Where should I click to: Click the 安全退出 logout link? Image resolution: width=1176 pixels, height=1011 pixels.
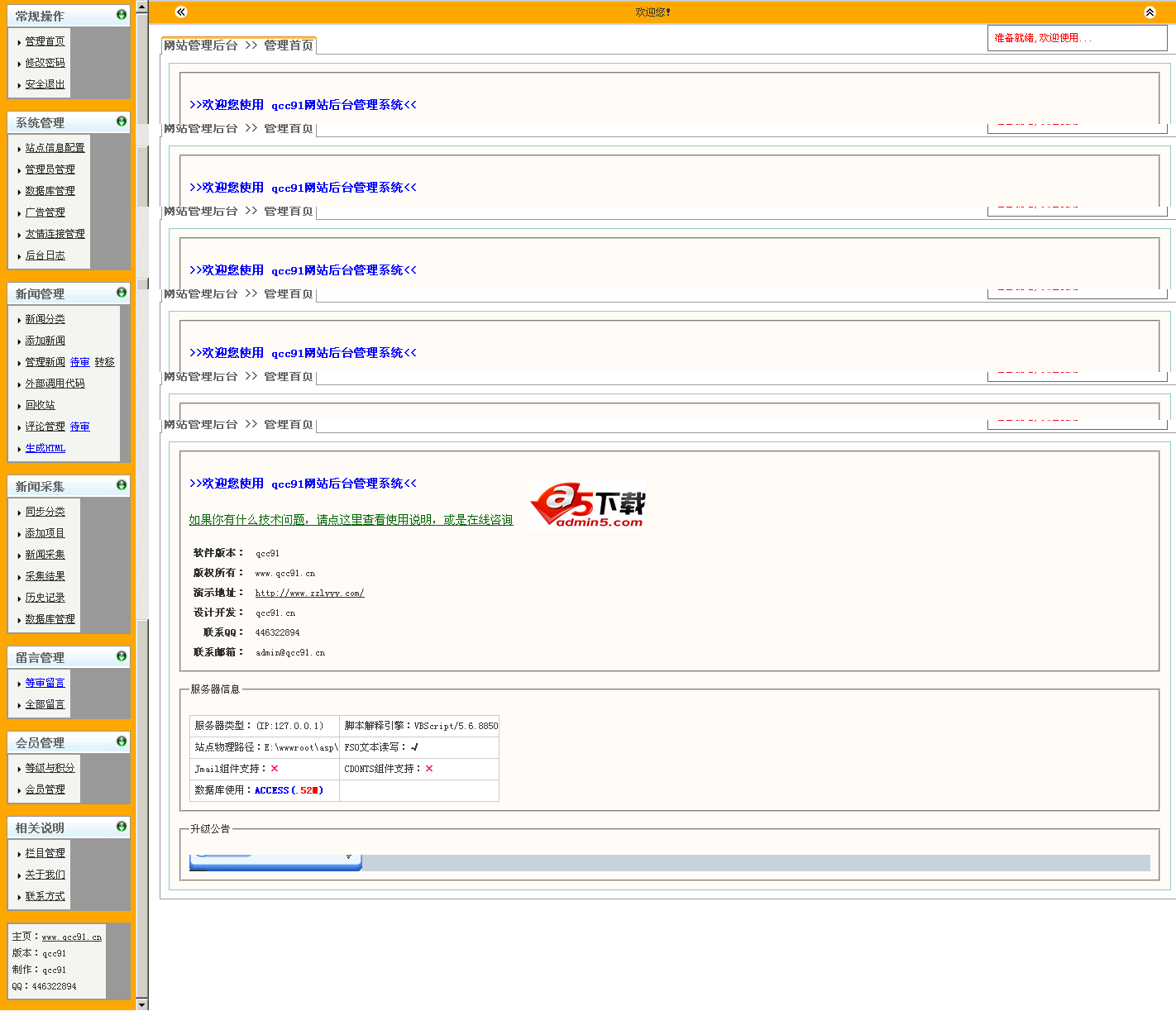(45, 84)
